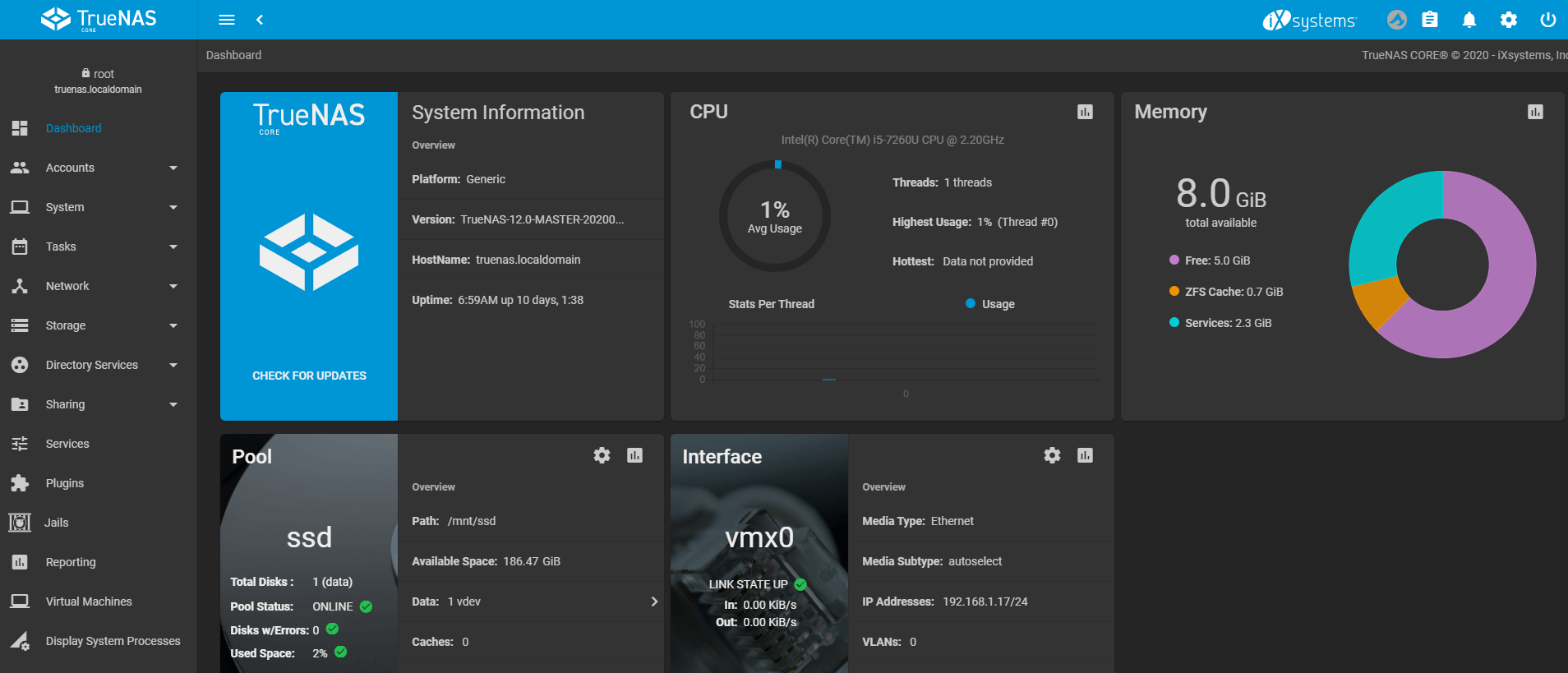
Task: Click the teal Services memory legend dot
Action: tap(1174, 323)
